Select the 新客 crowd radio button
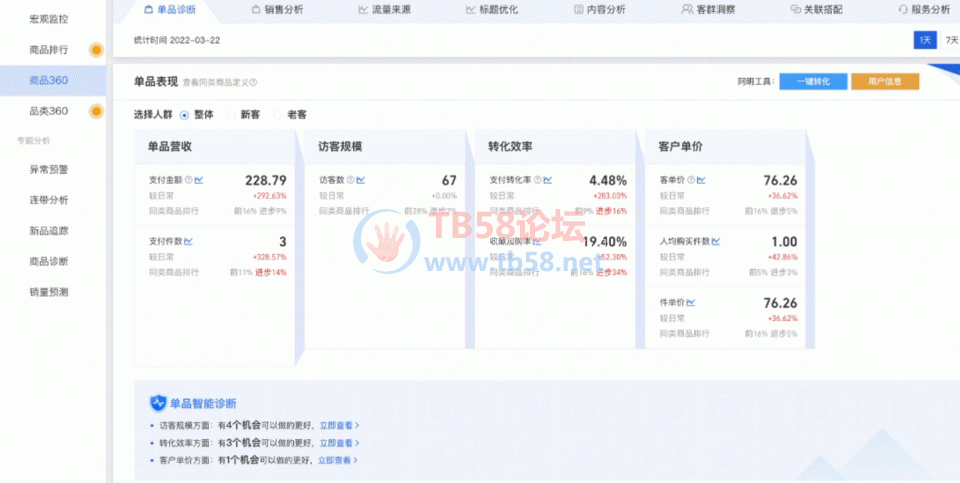The width and height of the screenshot is (960, 483). click(x=231, y=115)
